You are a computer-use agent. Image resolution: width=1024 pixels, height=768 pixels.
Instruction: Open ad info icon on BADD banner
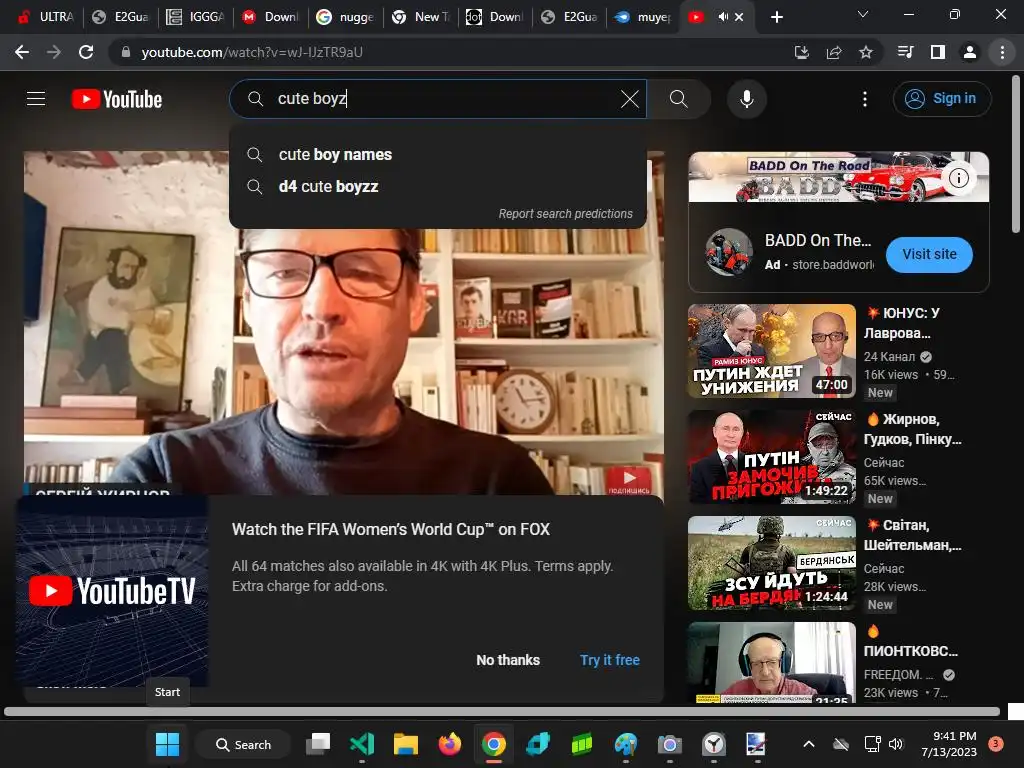point(959,178)
